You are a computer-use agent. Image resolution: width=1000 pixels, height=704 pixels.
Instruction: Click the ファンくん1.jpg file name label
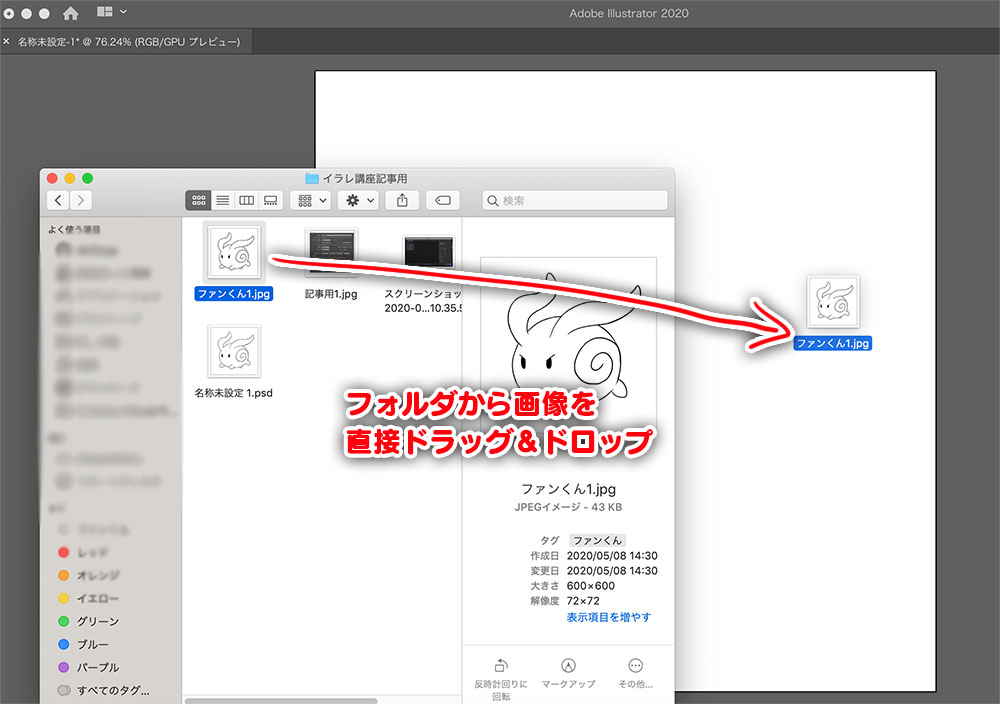click(x=234, y=294)
